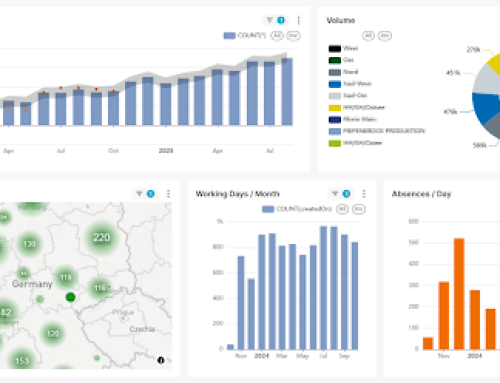Click Inv legend button in Working Days chart
Viewport: 500px width, 383px height.
(359, 209)
